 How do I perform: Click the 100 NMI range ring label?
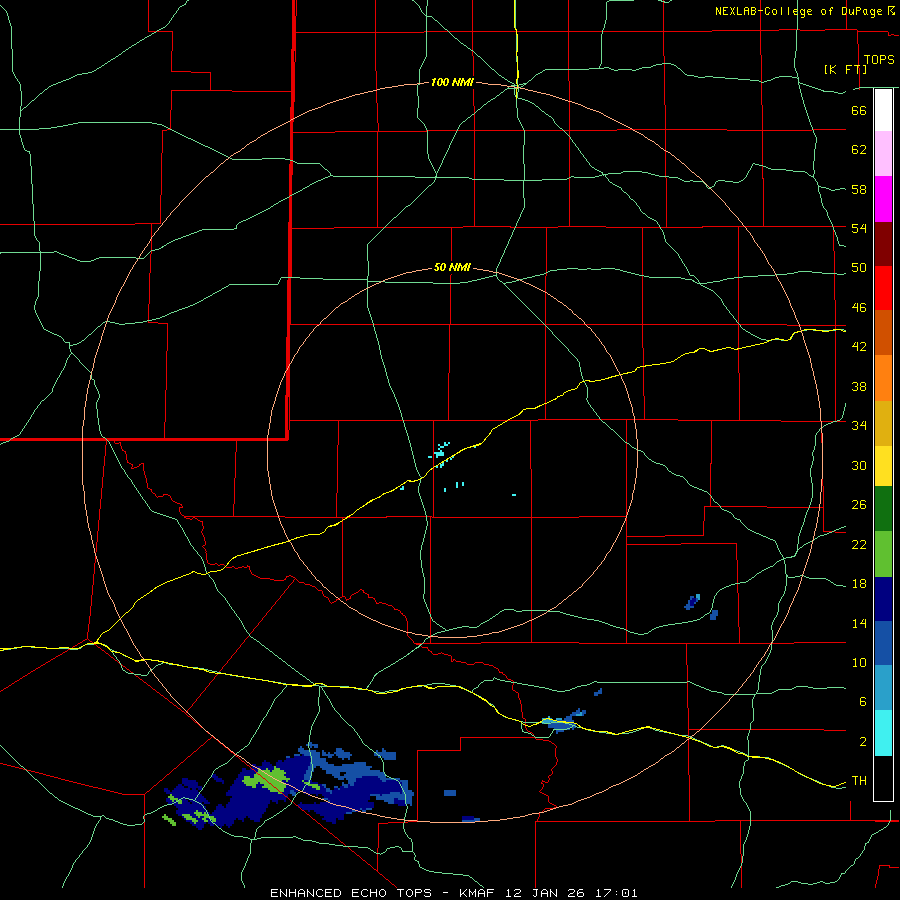[x=452, y=82]
